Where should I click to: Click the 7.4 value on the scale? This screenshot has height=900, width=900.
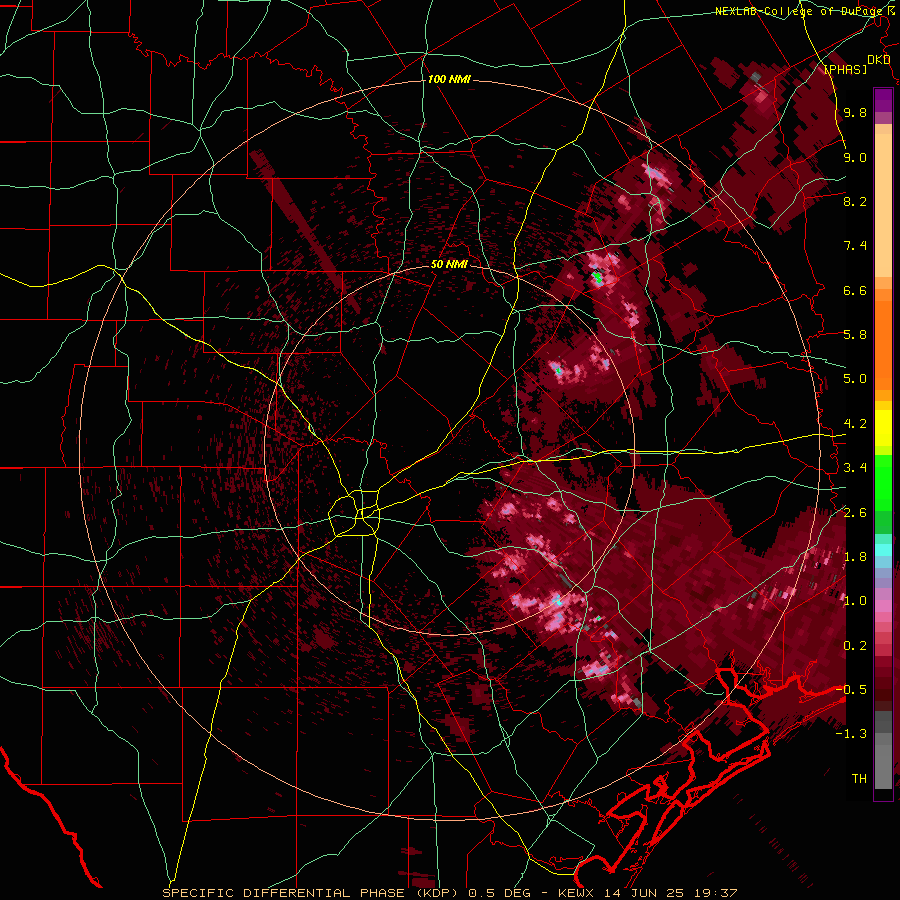click(855, 246)
